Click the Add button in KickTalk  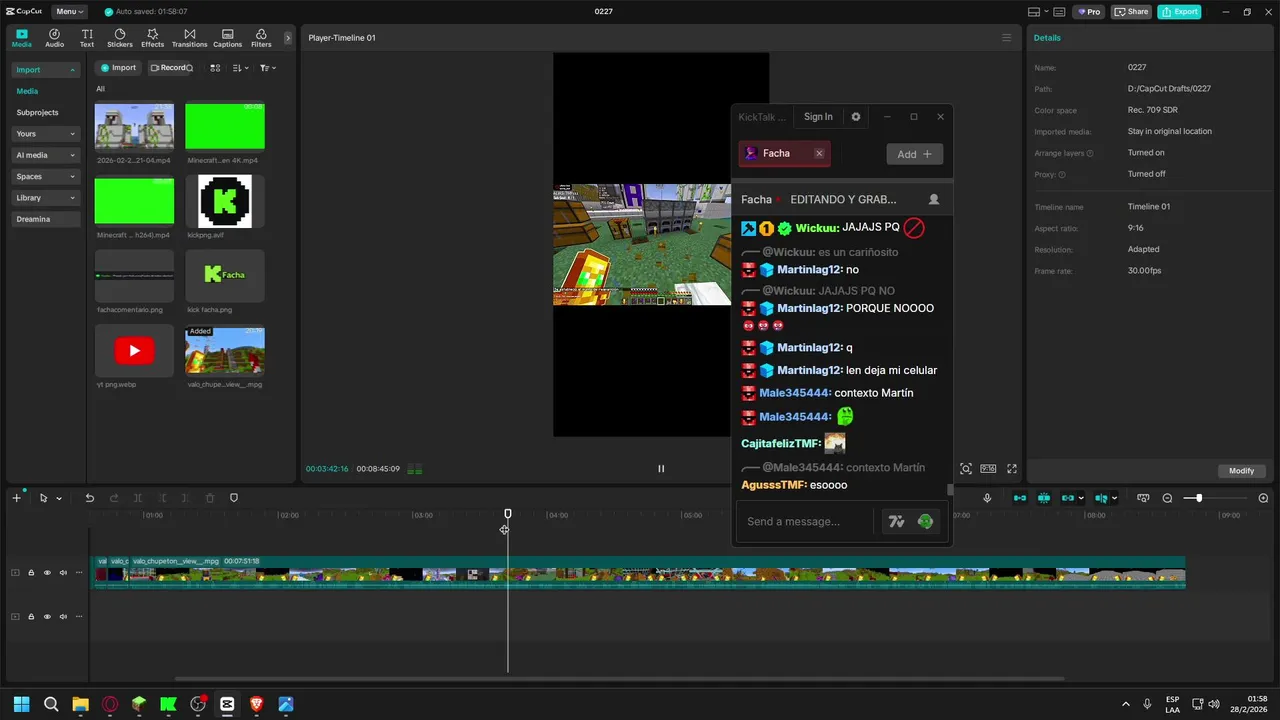pyautogui.click(x=914, y=154)
